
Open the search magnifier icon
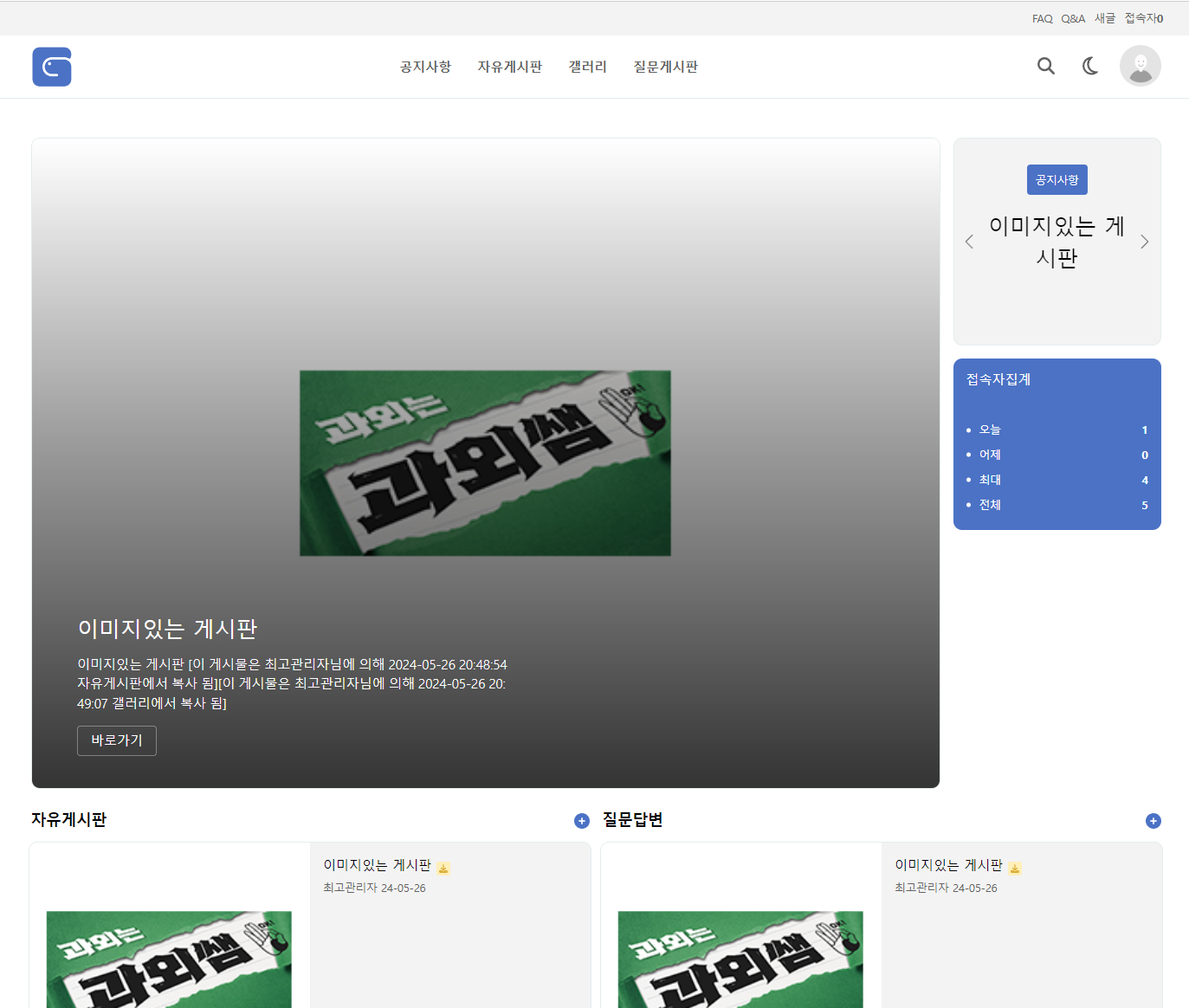tap(1046, 66)
